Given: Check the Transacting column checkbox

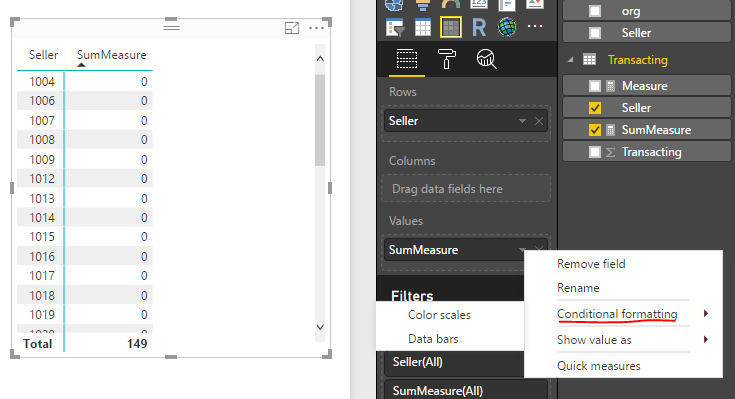Looking at the screenshot, I should [595, 152].
